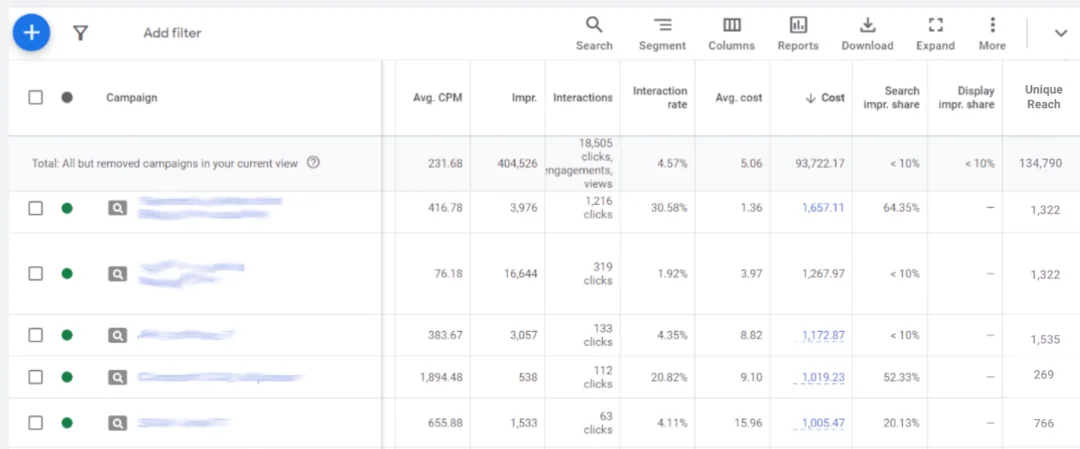The width and height of the screenshot is (1080, 449).
Task: Open the Segment menu
Action: tap(662, 34)
